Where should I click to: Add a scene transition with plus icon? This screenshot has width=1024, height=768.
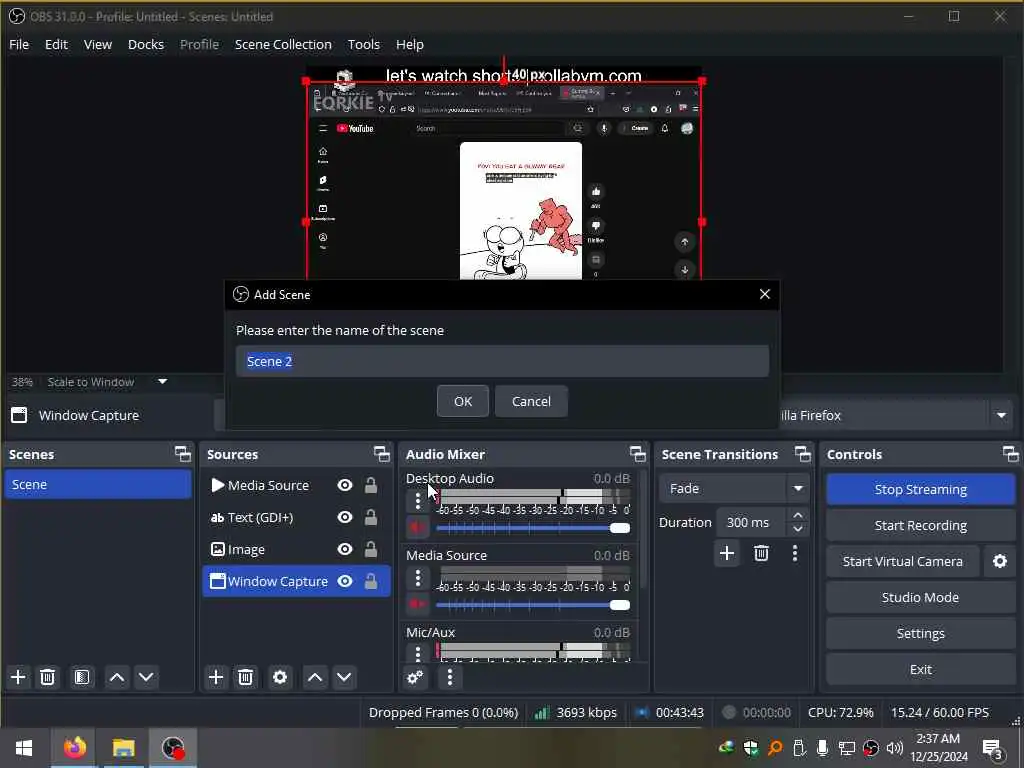pyautogui.click(x=727, y=554)
